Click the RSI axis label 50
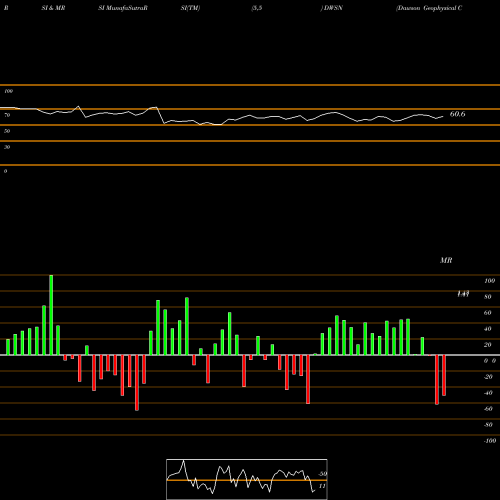 point(7,131)
